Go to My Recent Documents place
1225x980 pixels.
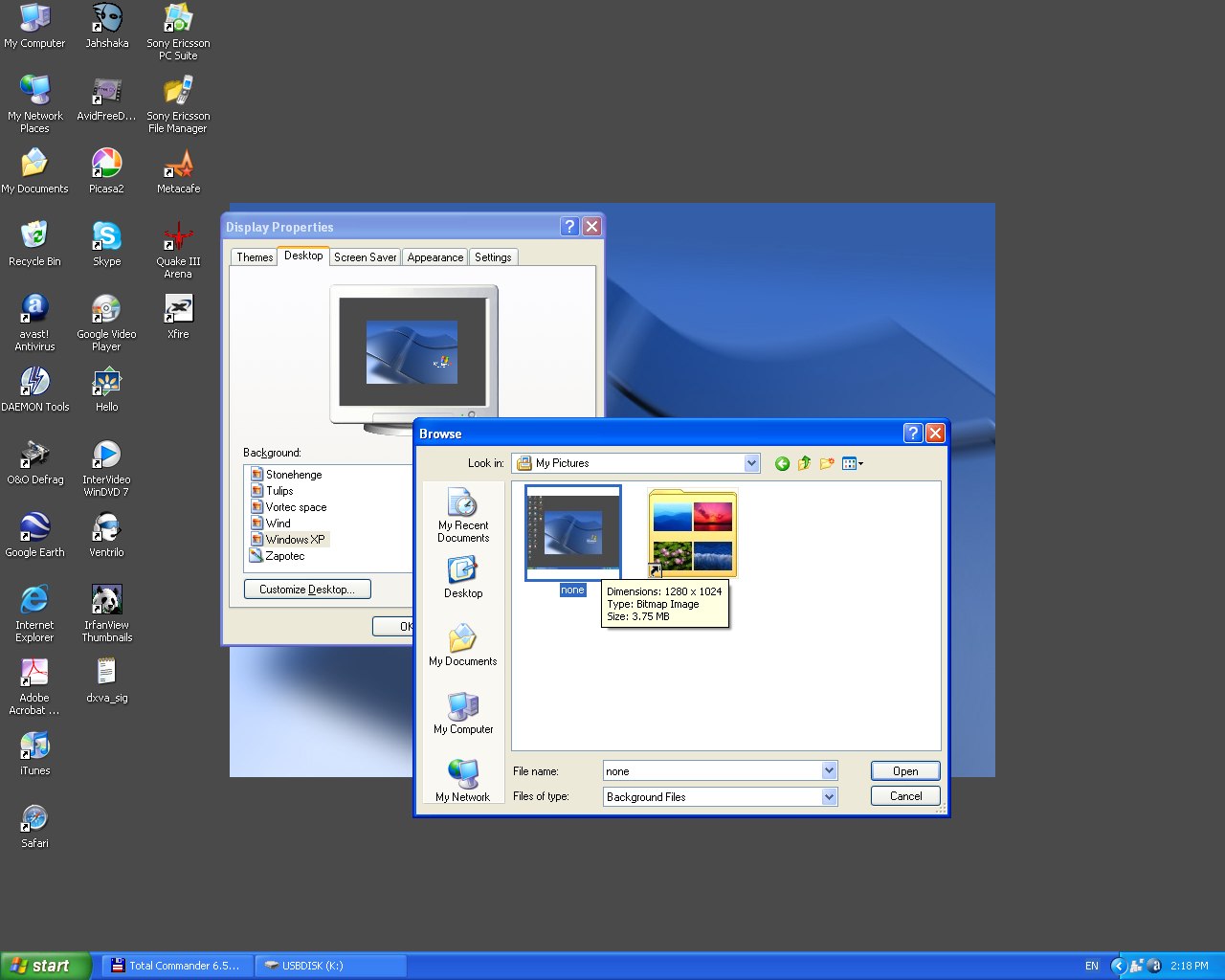click(x=463, y=516)
